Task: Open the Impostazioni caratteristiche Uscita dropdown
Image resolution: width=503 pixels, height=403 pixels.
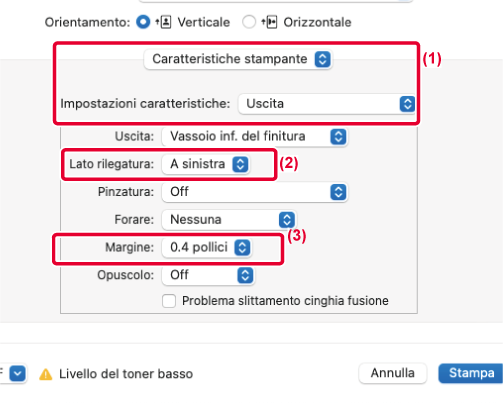Action: coord(327,104)
